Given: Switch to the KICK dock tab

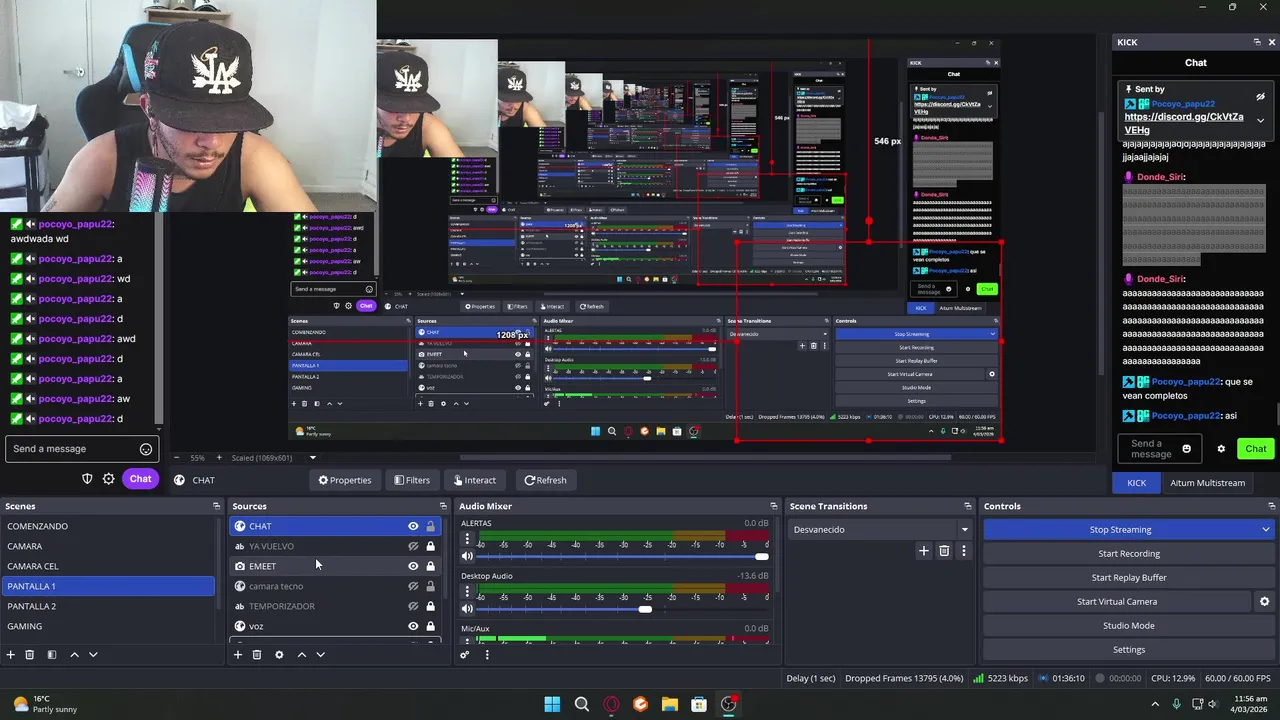Looking at the screenshot, I should point(1137,483).
